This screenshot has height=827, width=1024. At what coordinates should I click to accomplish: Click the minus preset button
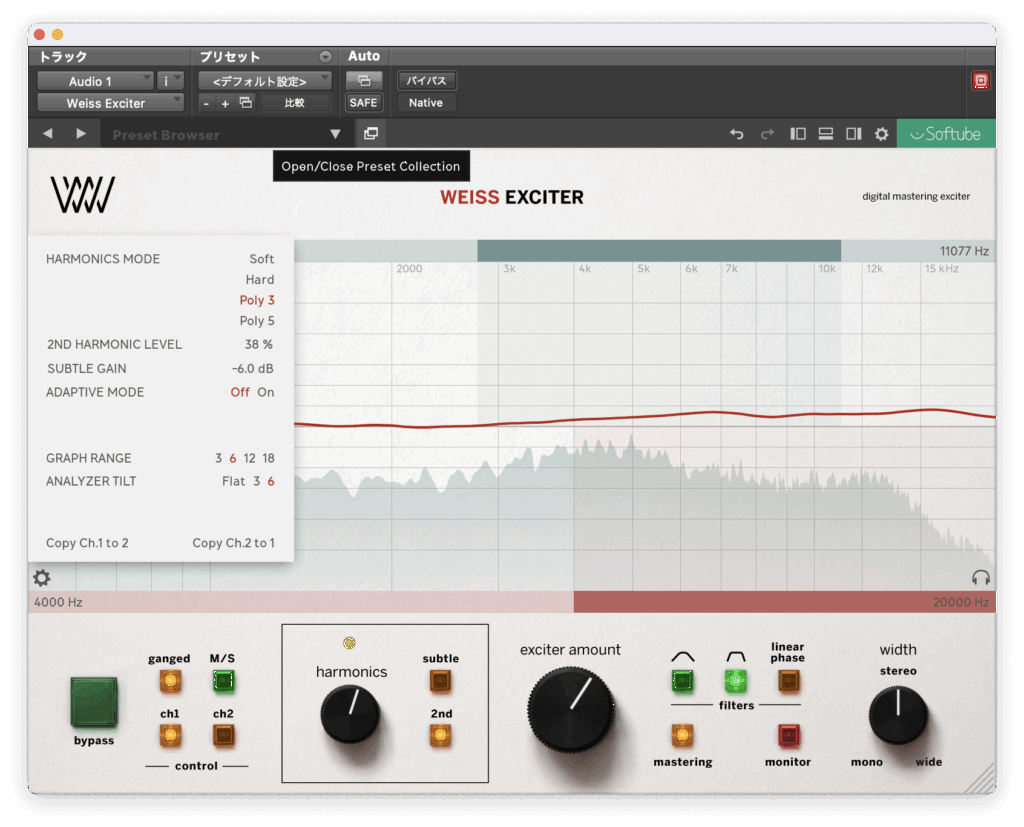tap(206, 103)
